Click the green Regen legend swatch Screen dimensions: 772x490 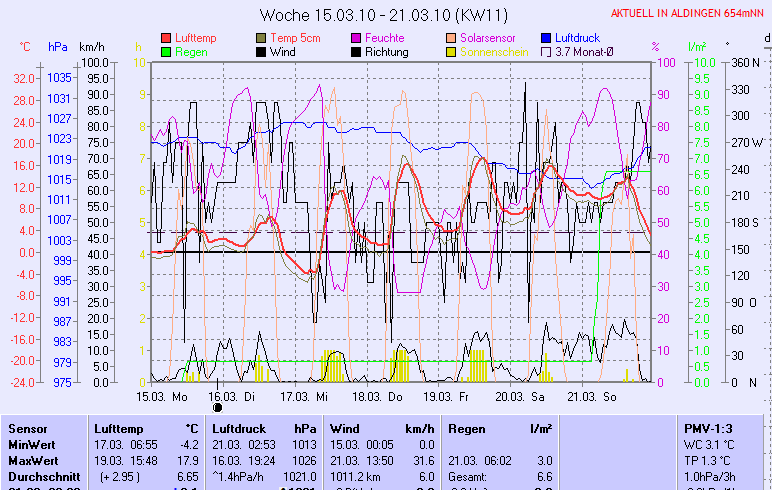click(x=166, y=52)
